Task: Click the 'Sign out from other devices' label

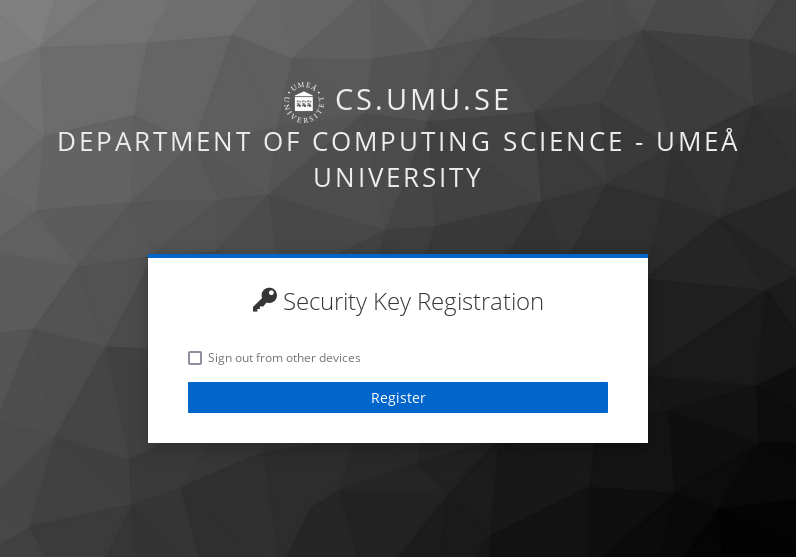Action: coord(284,358)
